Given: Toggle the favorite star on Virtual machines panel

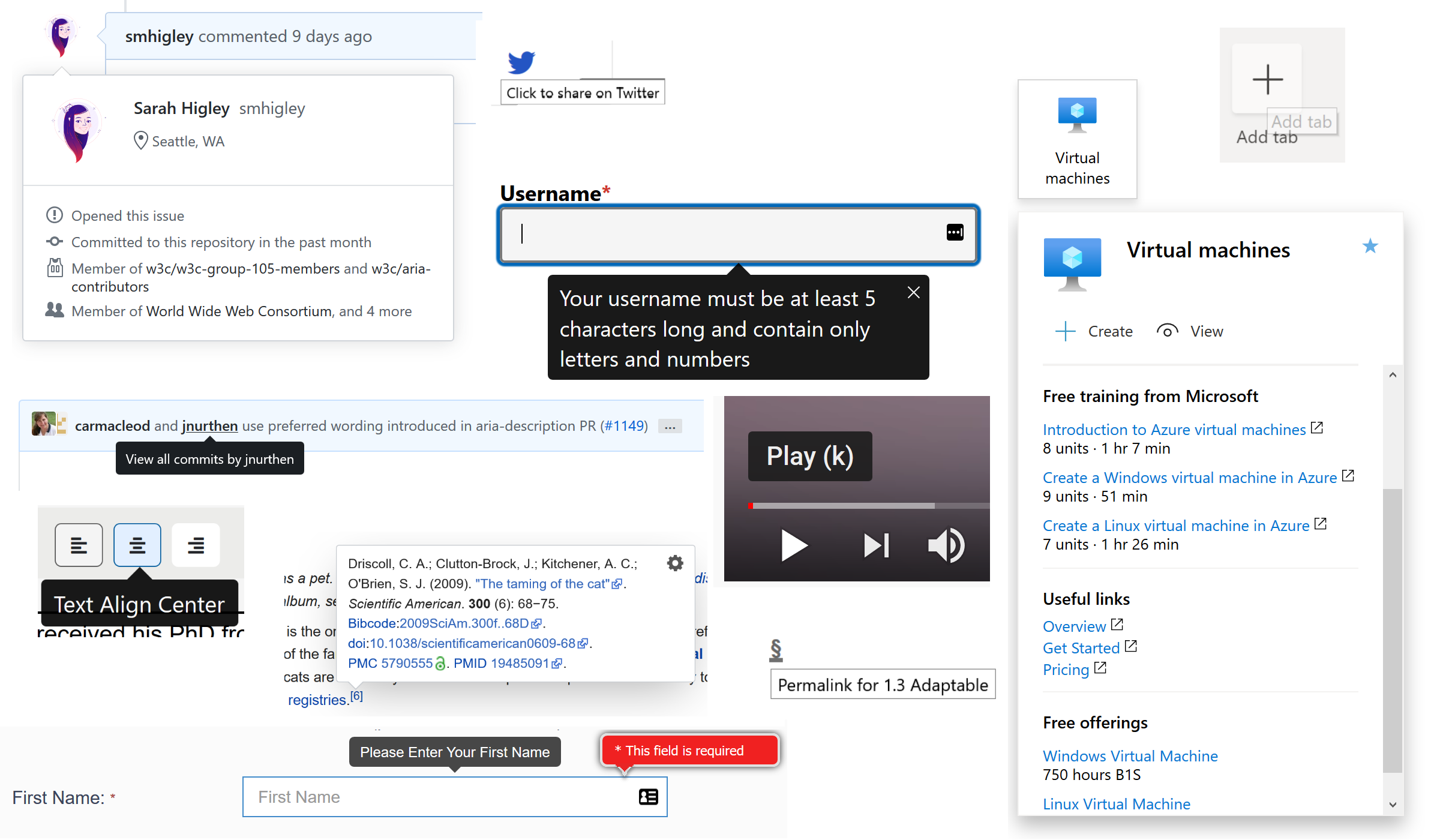Looking at the screenshot, I should point(1371,246).
